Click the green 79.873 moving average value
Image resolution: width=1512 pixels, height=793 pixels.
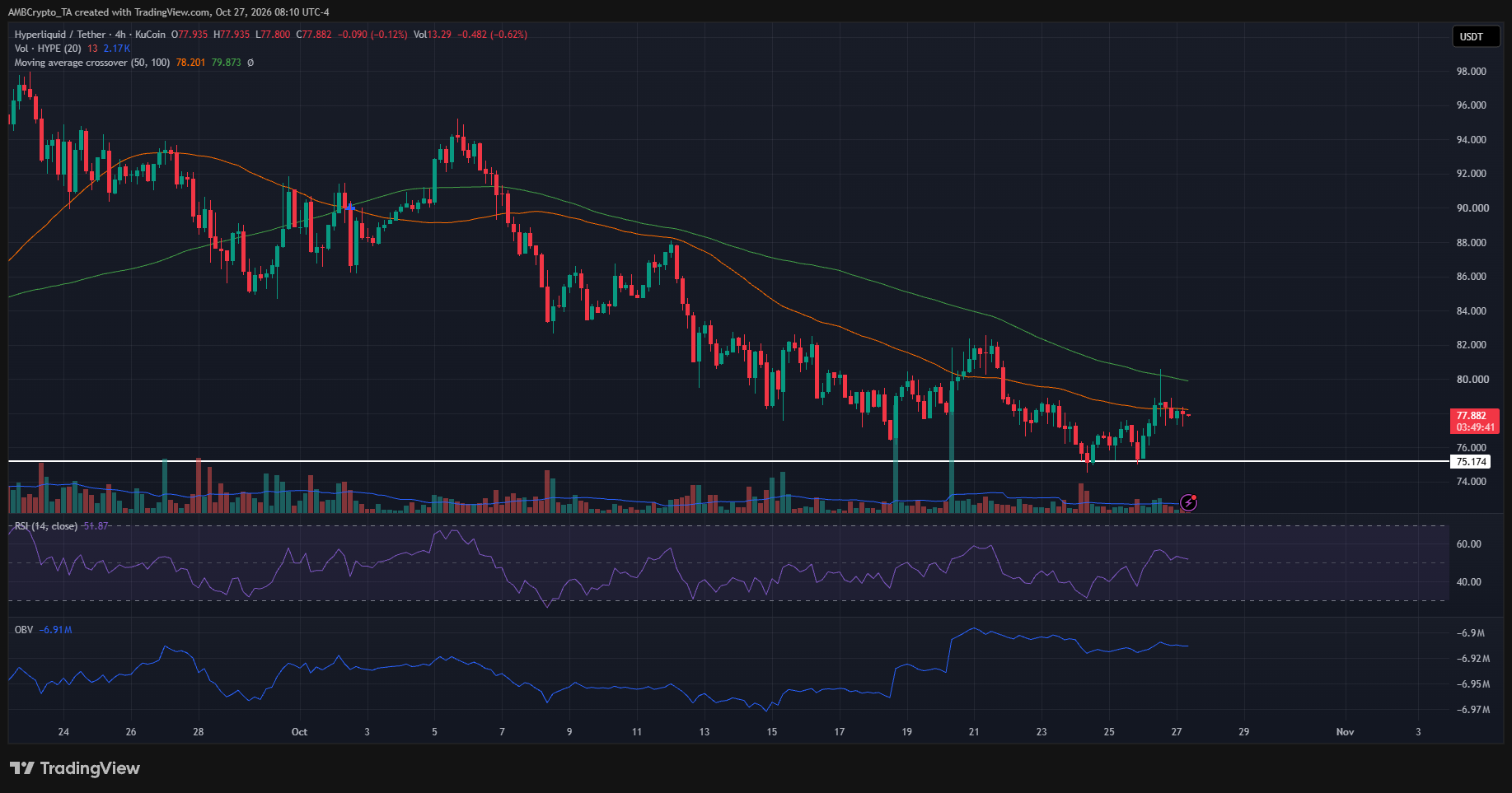click(227, 63)
